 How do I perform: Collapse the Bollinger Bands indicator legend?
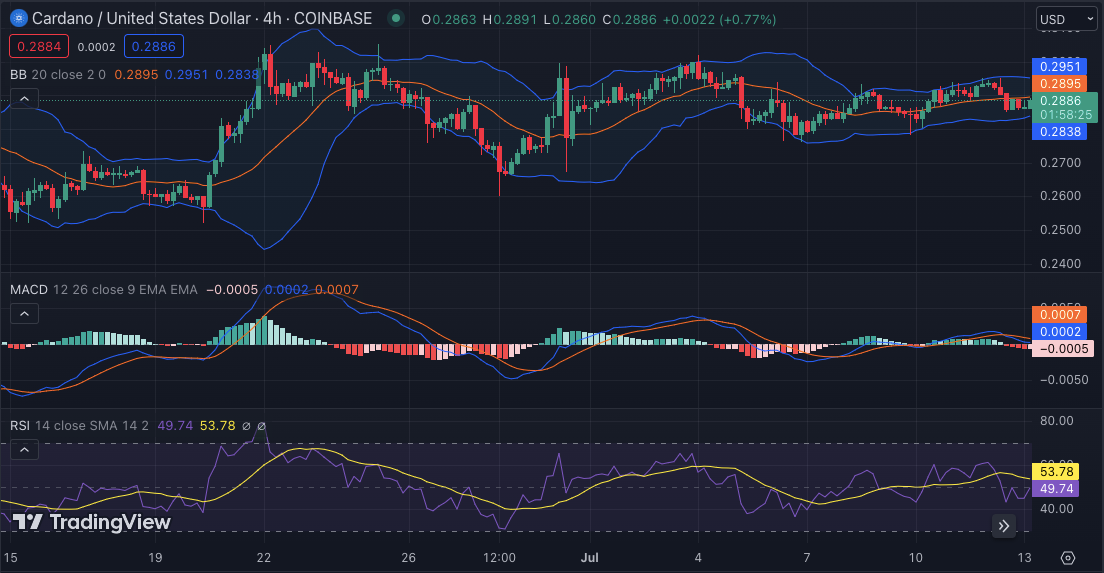[x=24, y=99]
